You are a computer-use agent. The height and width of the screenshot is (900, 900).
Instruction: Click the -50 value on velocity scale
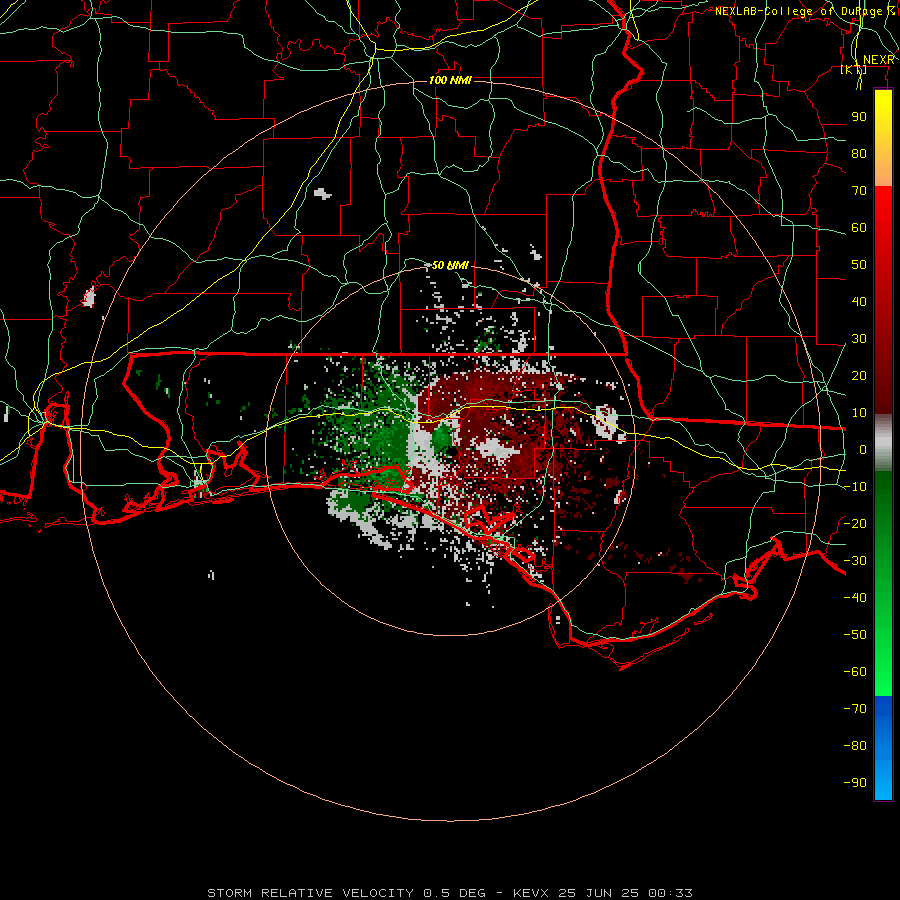[855, 635]
